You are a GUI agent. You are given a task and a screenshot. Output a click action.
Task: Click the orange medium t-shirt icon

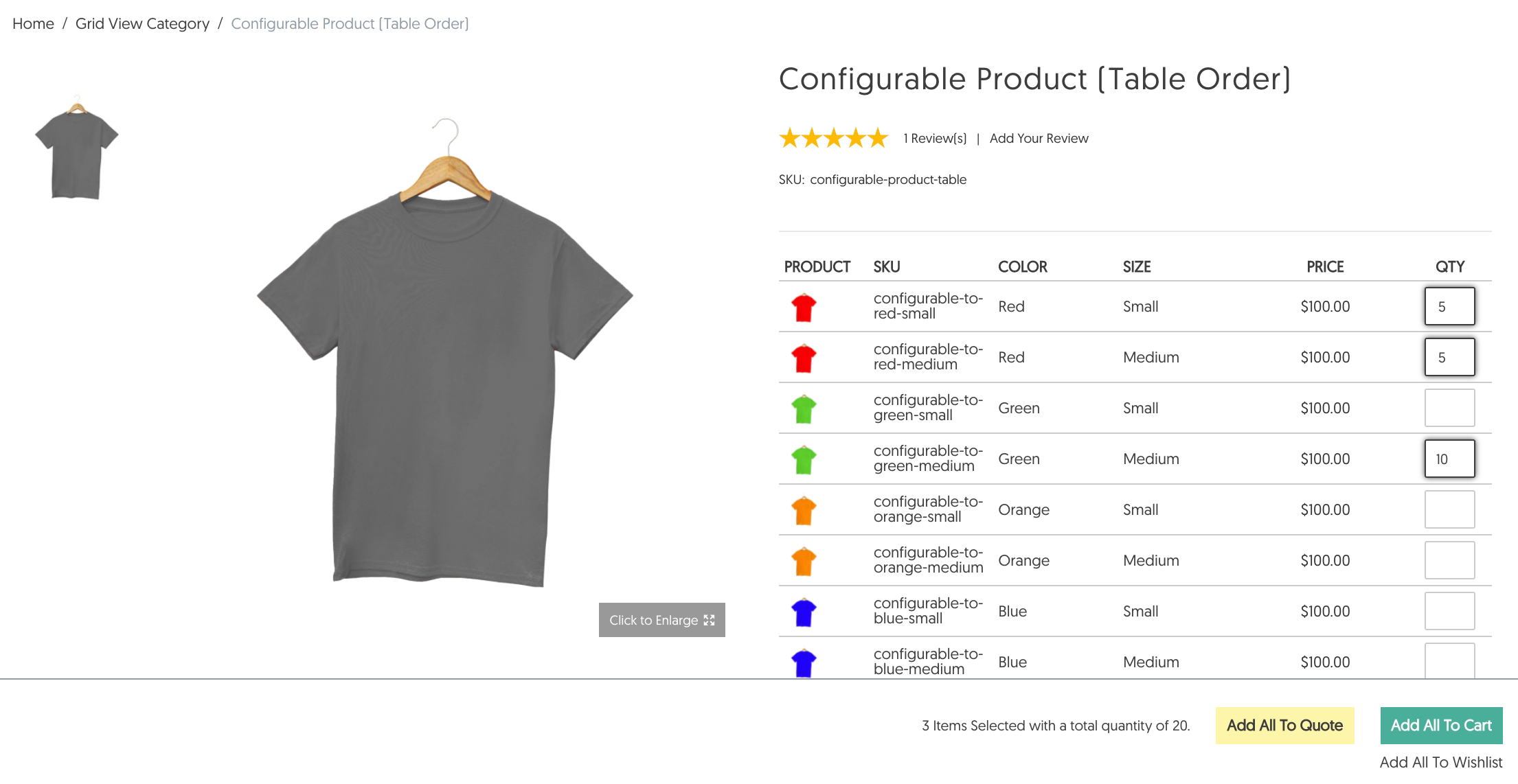click(803, 562)
